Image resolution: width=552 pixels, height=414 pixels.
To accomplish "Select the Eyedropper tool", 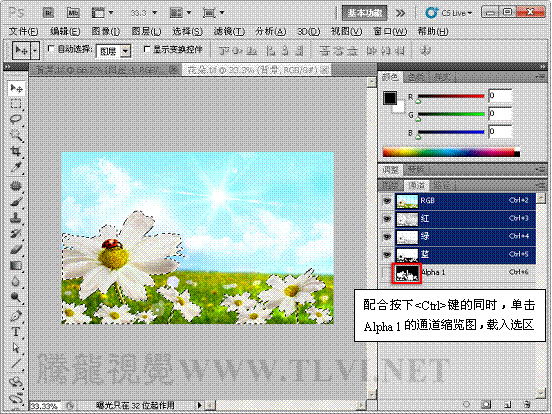I will [15, 168].
